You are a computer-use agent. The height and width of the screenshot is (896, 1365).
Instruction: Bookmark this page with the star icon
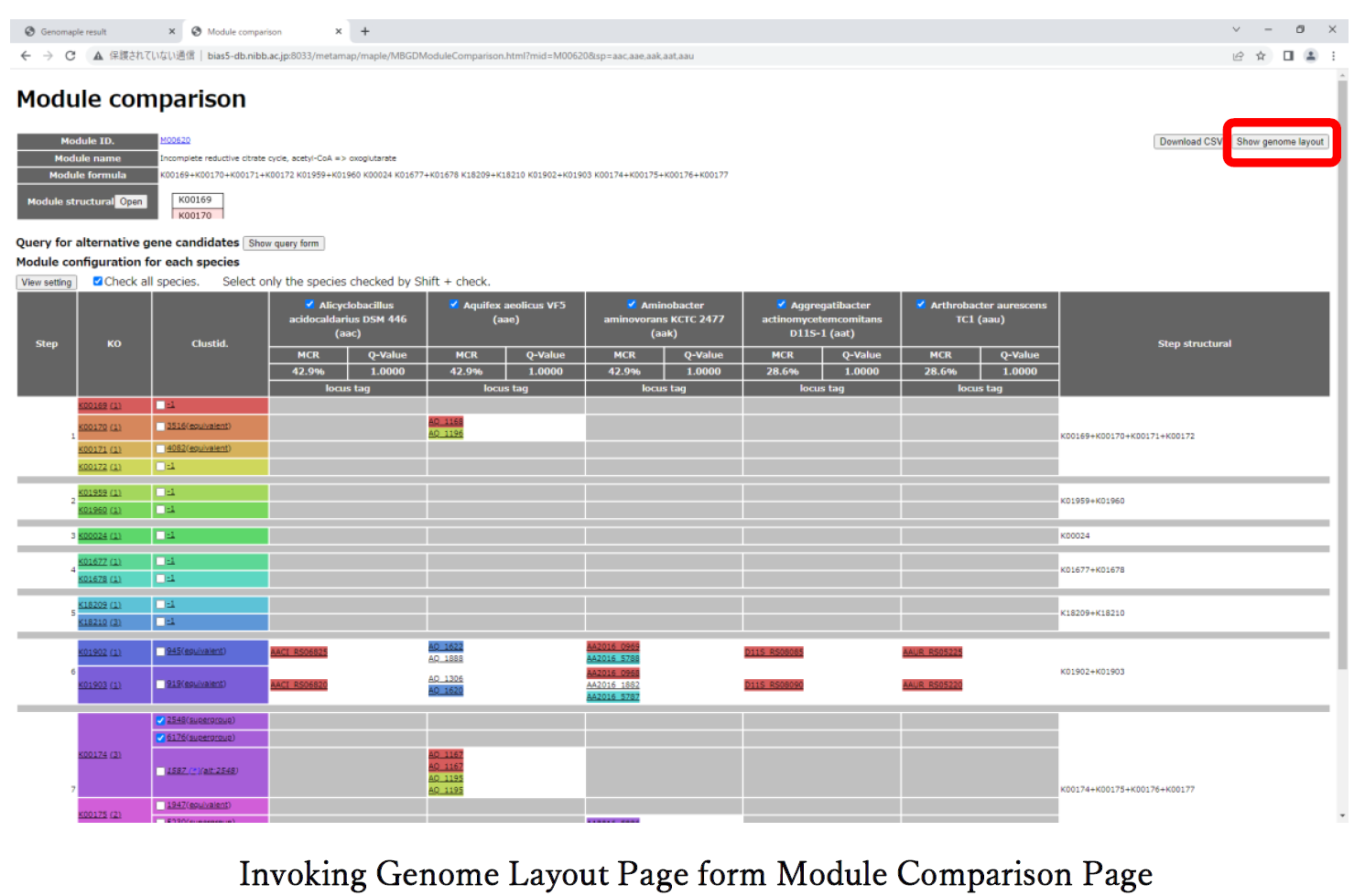click(x=1261, y=56)
